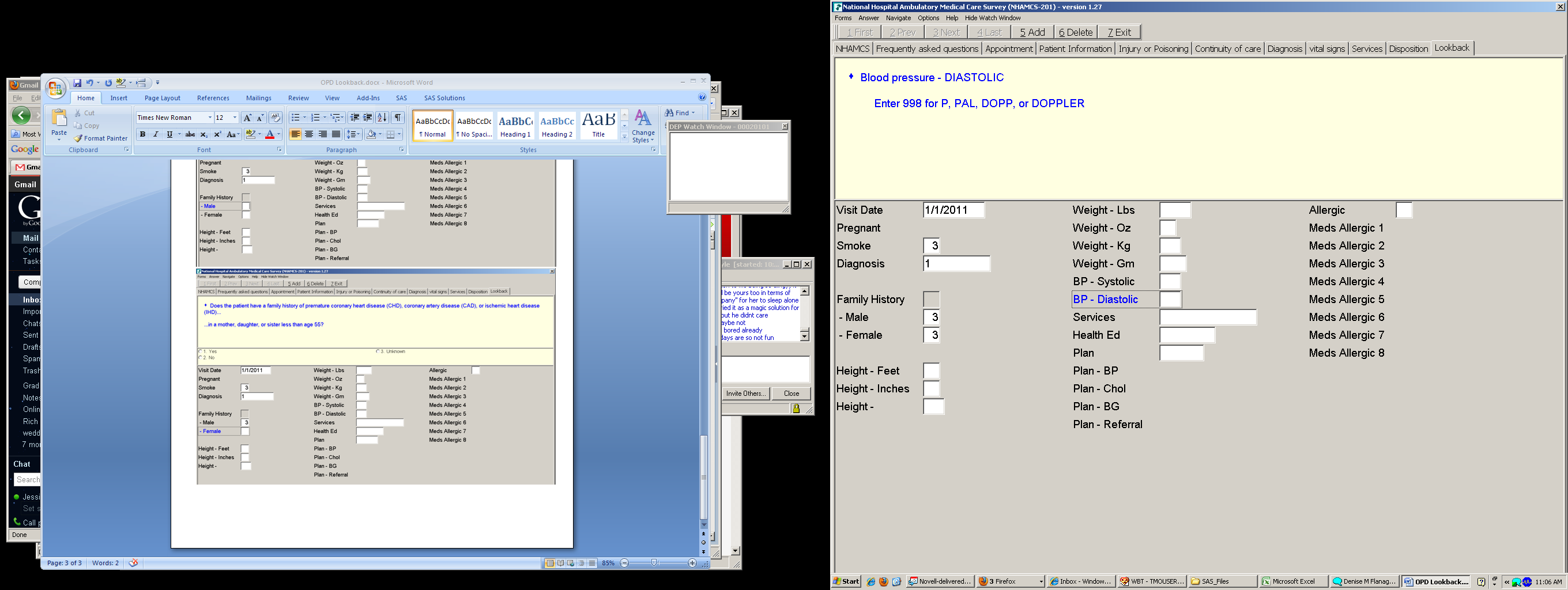Click the Change Styles icon
The width and height of the screenshot is (1568, 590).
pos(643,126)
